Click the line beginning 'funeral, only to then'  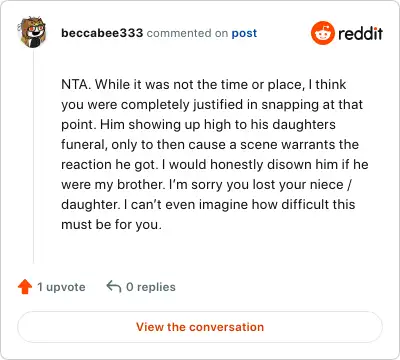[x=210, y=145]
